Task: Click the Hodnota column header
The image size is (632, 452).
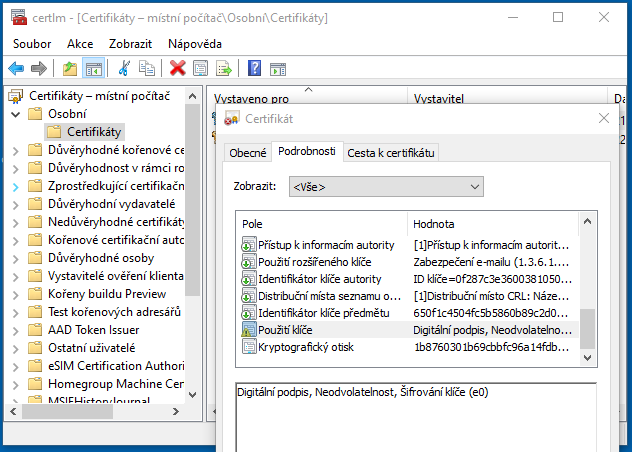Action: click(493, 224)
